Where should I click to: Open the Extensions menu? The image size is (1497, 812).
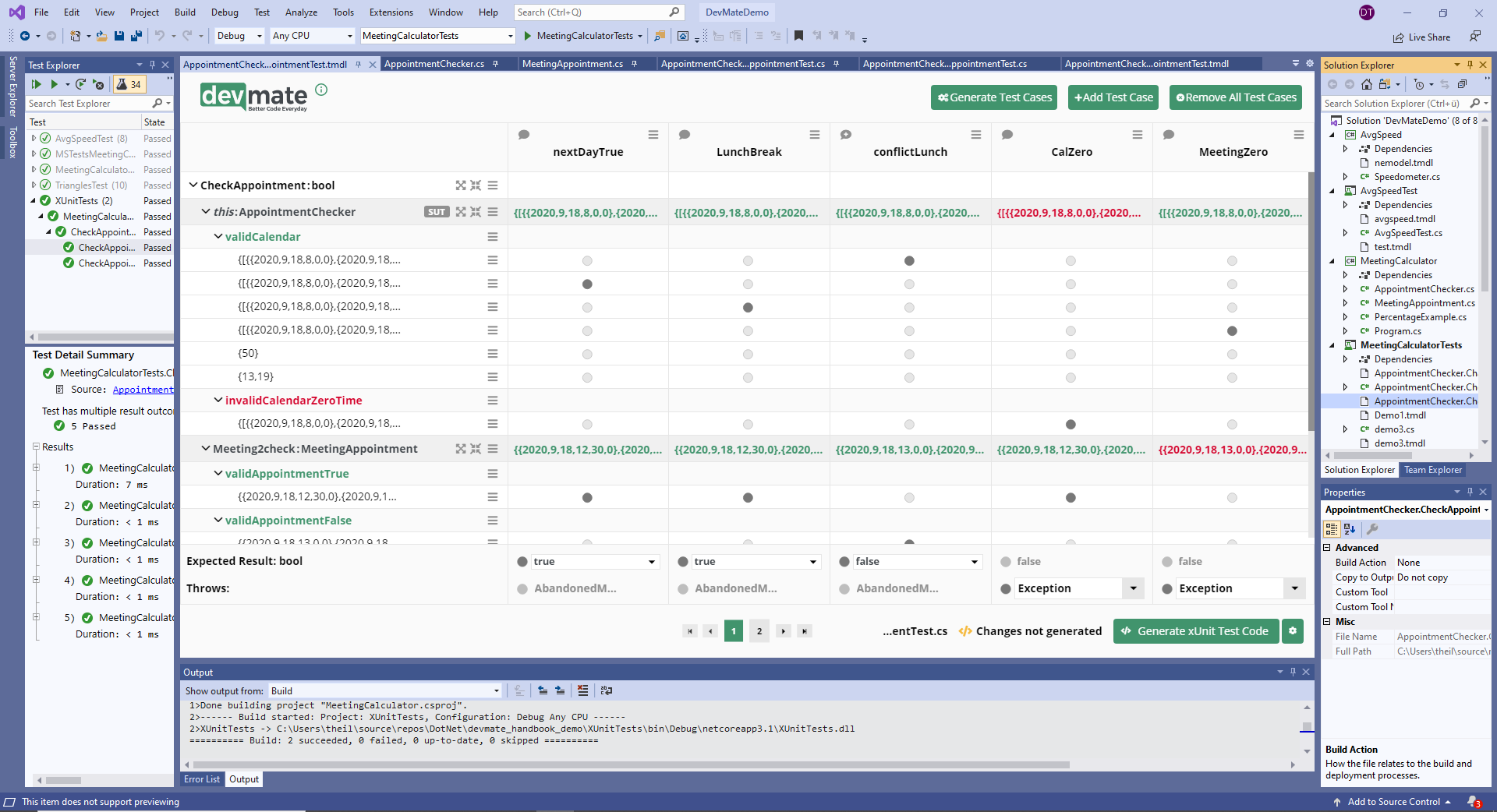tap(391, 12)
